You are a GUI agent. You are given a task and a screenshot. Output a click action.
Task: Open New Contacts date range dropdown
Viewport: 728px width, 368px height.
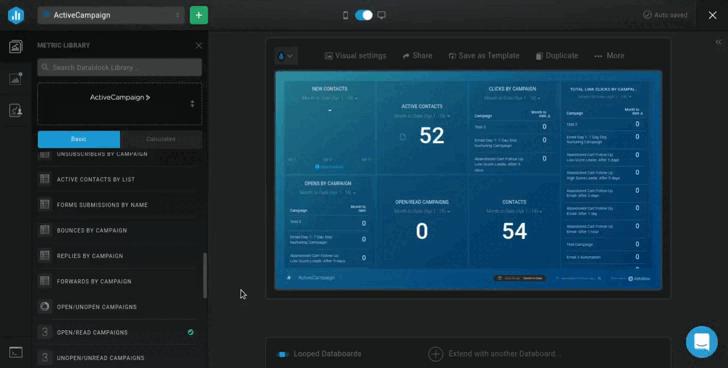coord(329,98)
